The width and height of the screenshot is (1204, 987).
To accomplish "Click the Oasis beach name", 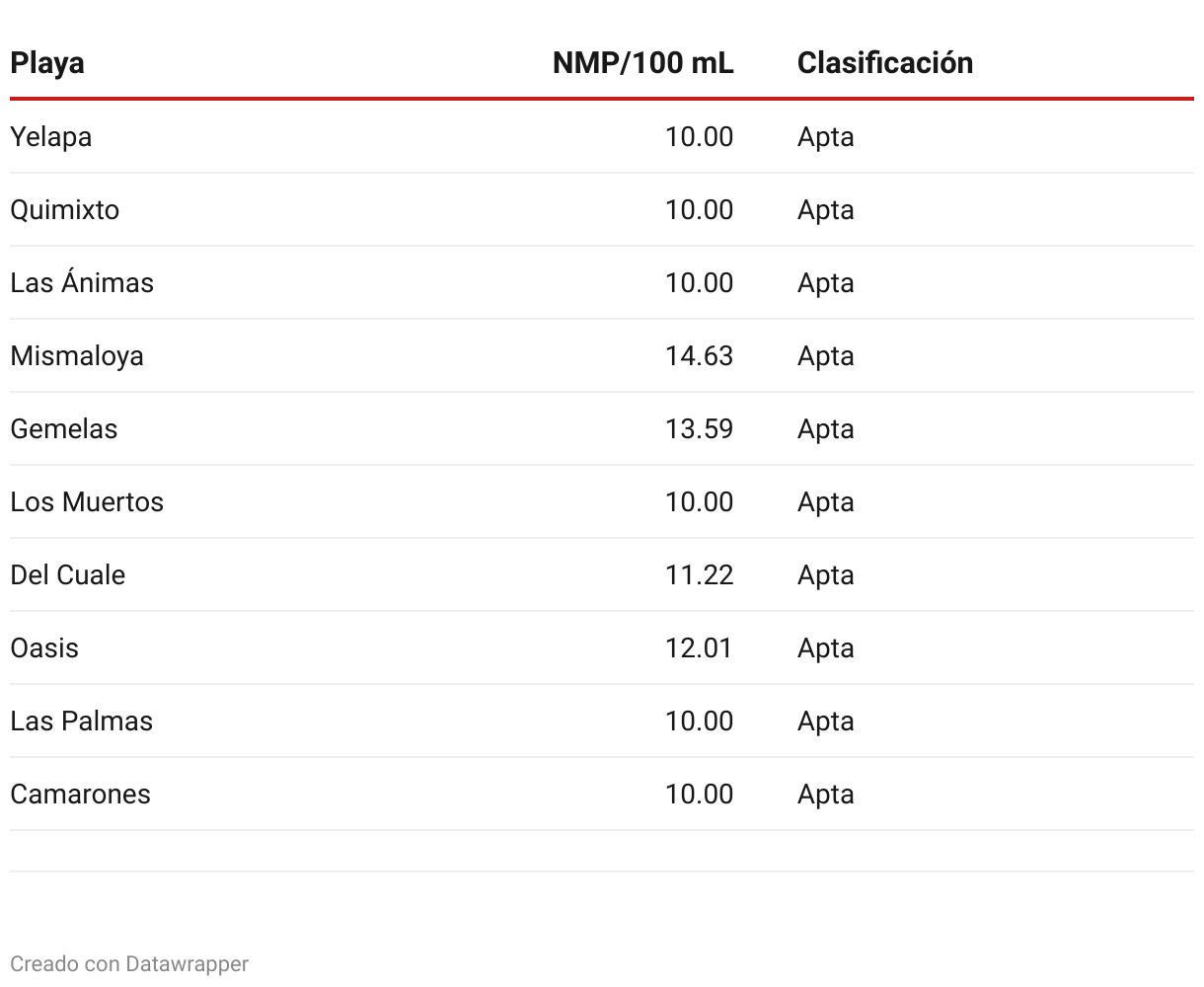I will pyautogui.click(x=44, y=648).
